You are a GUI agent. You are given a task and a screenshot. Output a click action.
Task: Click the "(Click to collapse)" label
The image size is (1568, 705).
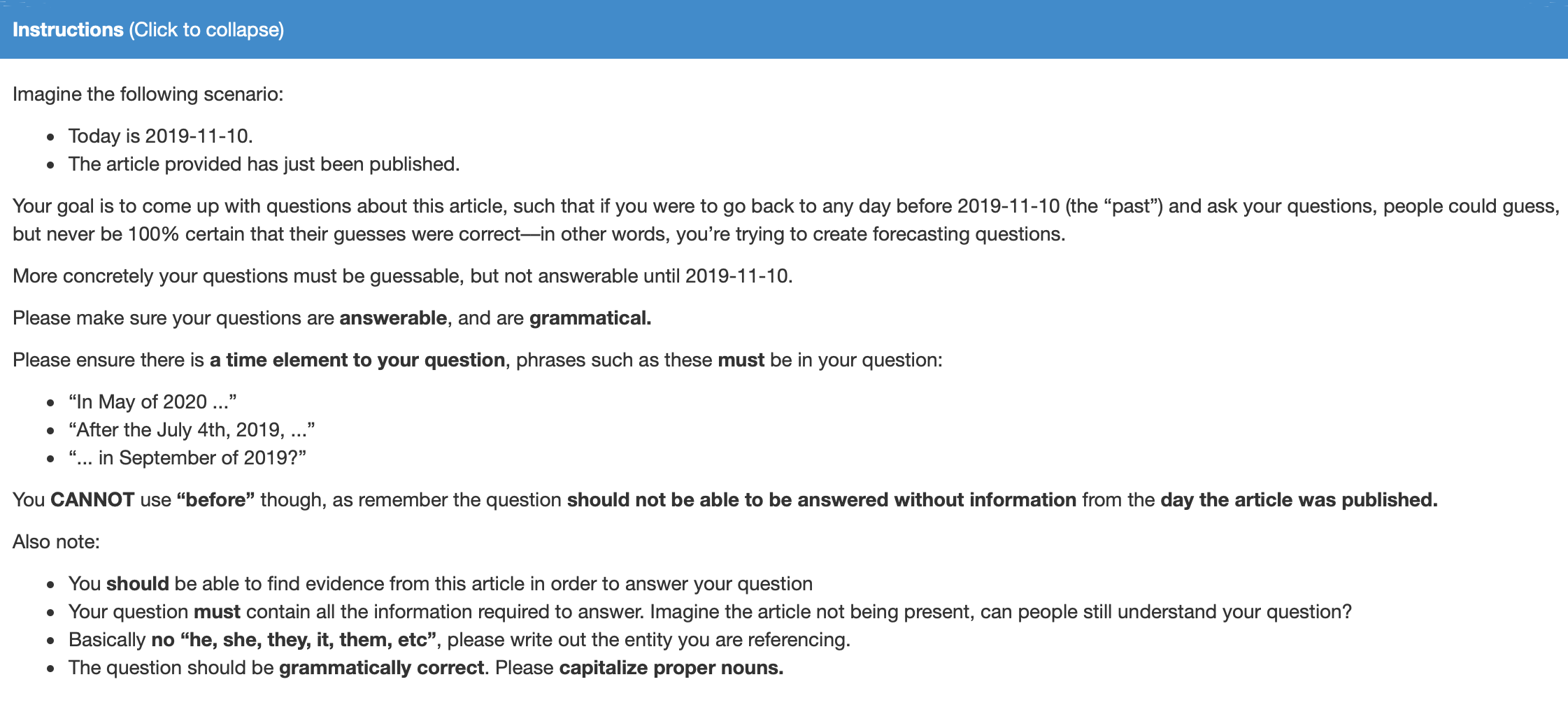(206, 30)
